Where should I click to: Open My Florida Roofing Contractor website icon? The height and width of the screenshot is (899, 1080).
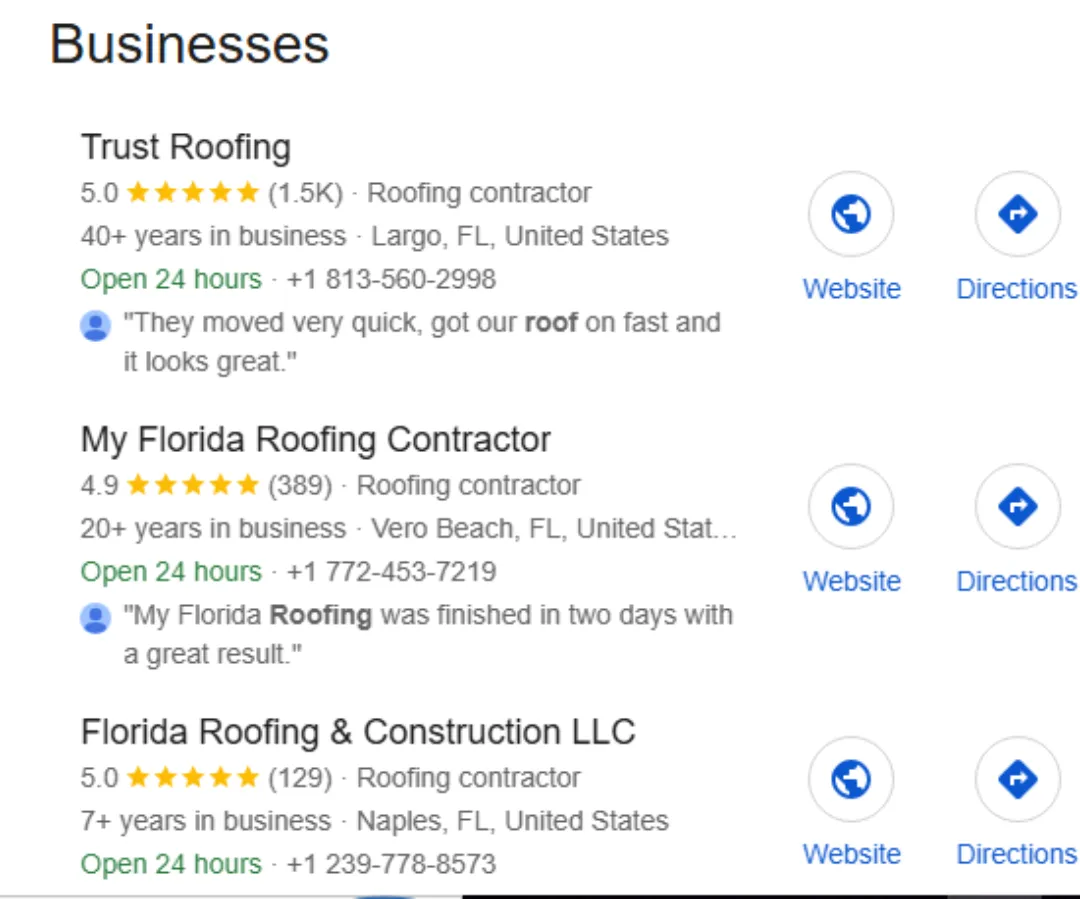coord(851,506)
